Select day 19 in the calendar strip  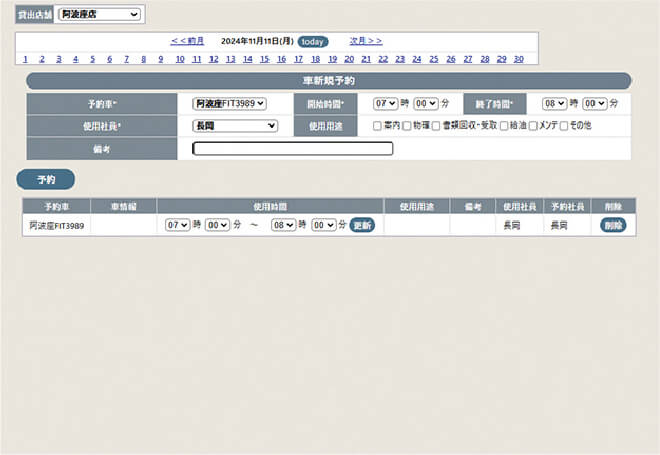point(333,59)
